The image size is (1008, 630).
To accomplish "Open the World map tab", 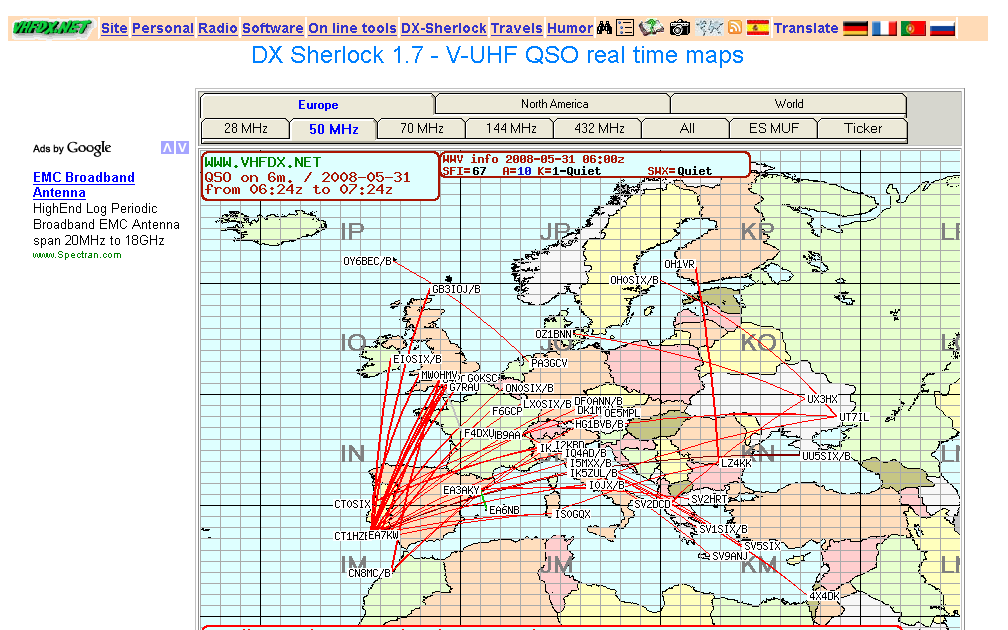I will [788, 103].
